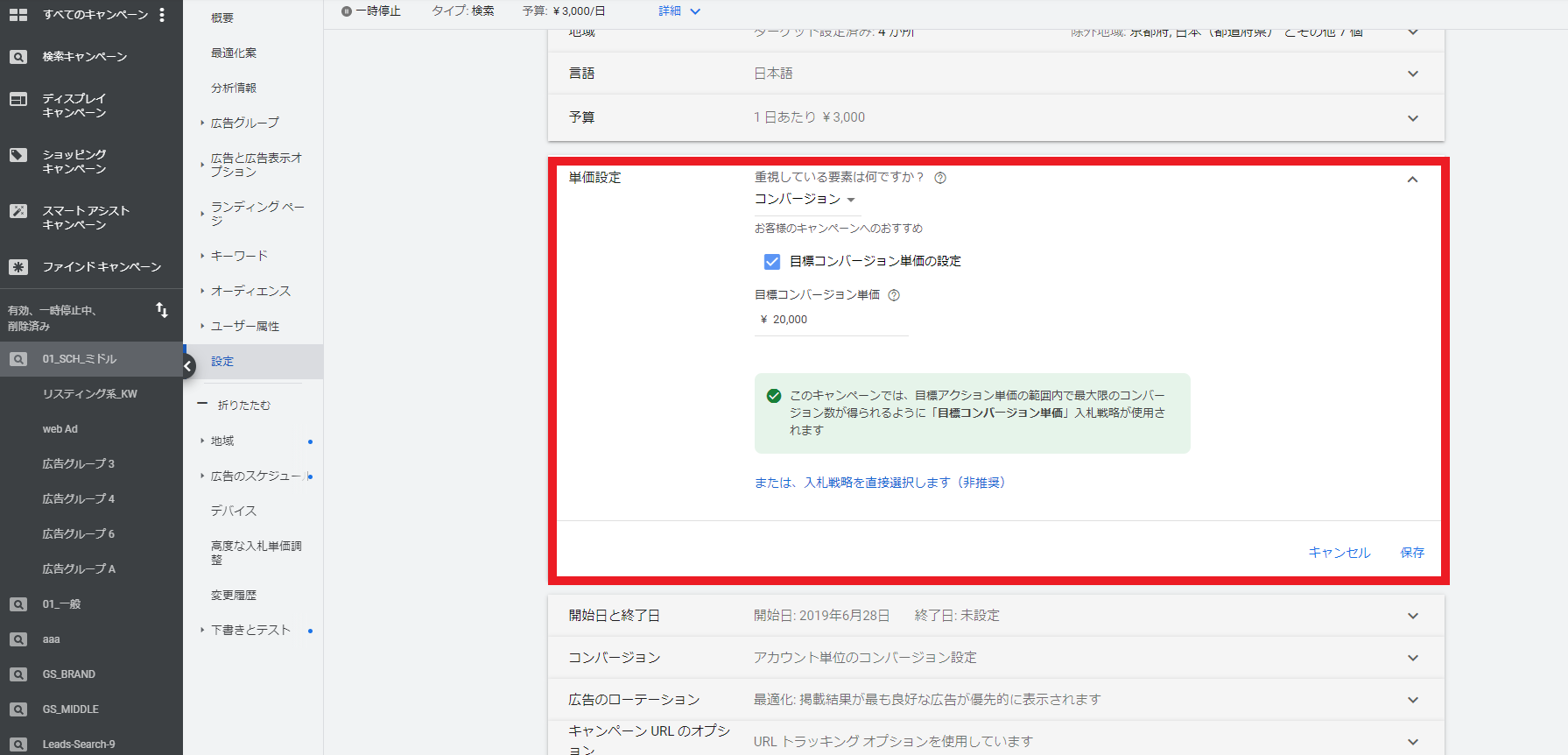The width and height of the screenshot is (1568, 755).
Task: Expand the 言語 settings row
Action: [1412, 74]
